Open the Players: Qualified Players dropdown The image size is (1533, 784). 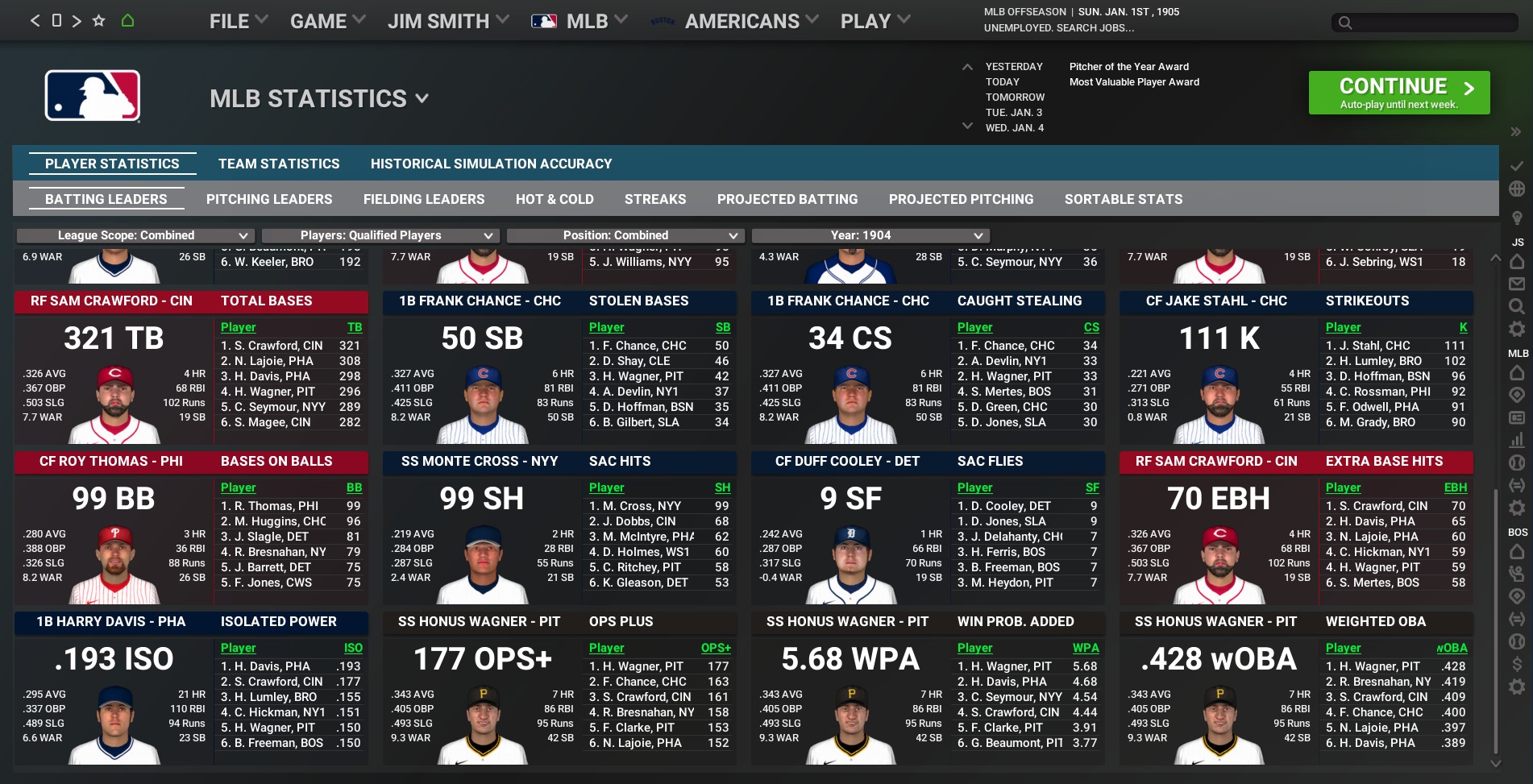point(380,235)
